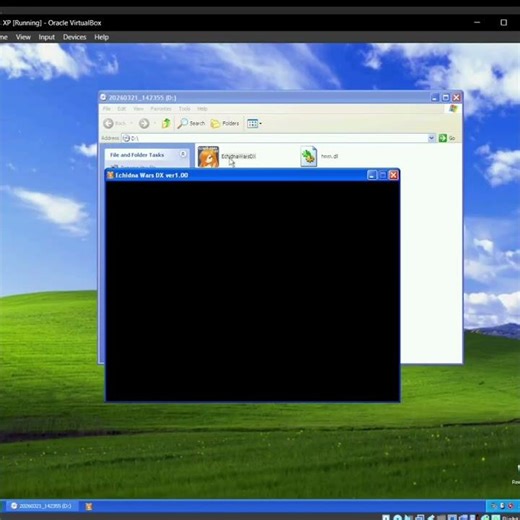The width and height of the screenshot is (520, 520).
Task: Minimize the D: Explorer window
Action: [434, 98]
